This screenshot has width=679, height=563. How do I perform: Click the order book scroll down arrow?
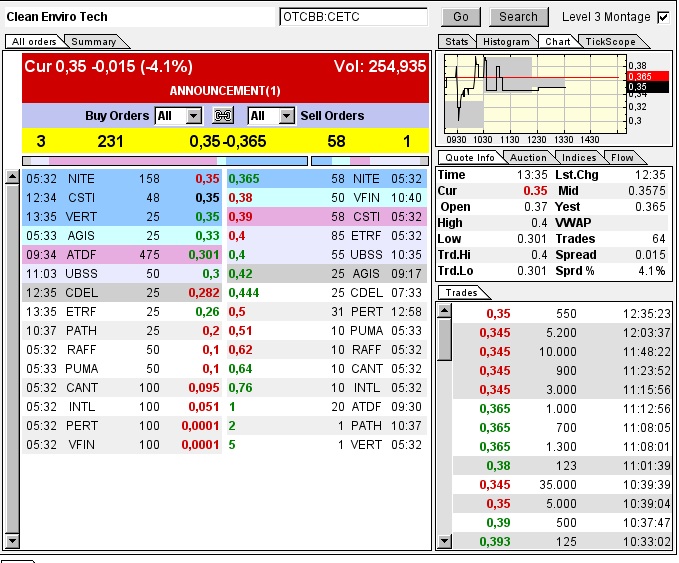(12, 542)
